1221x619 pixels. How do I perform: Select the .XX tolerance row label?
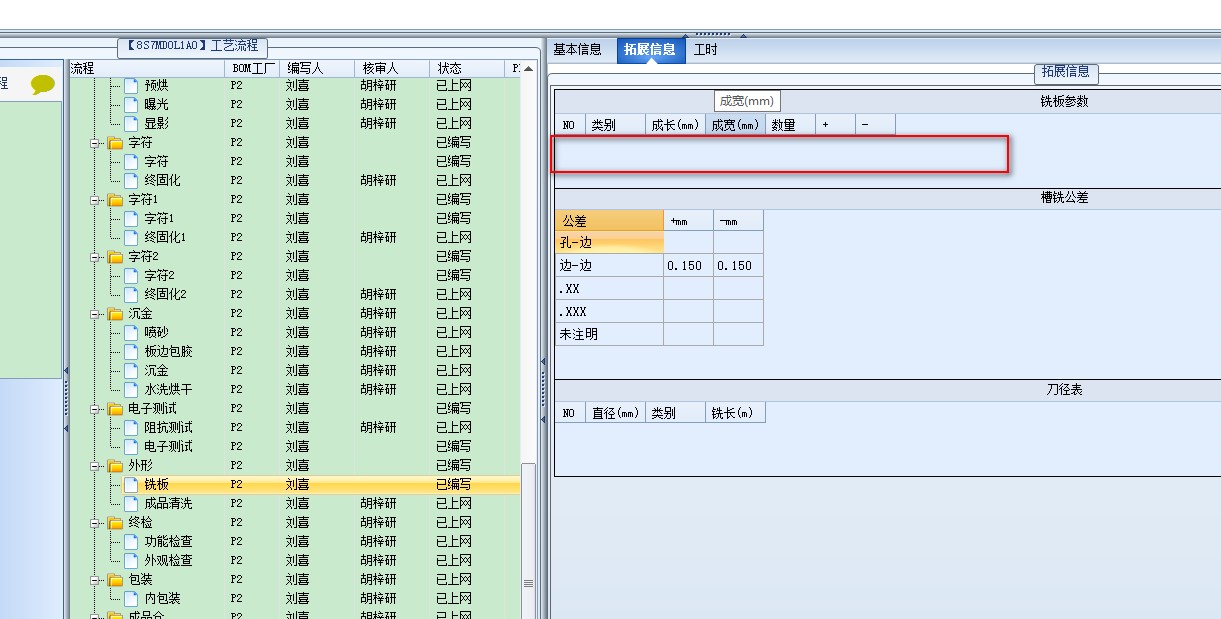click(609, 289)
